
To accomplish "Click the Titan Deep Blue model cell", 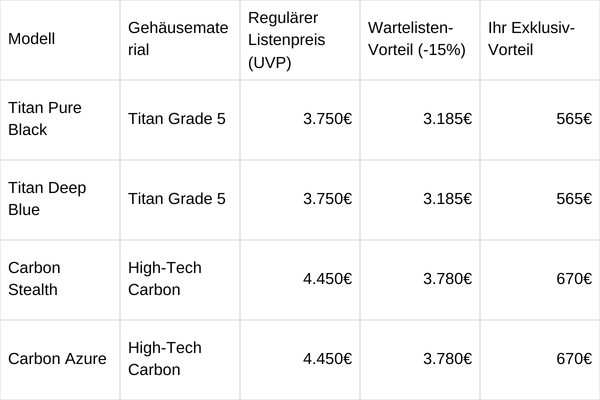I will coord(45,199).
